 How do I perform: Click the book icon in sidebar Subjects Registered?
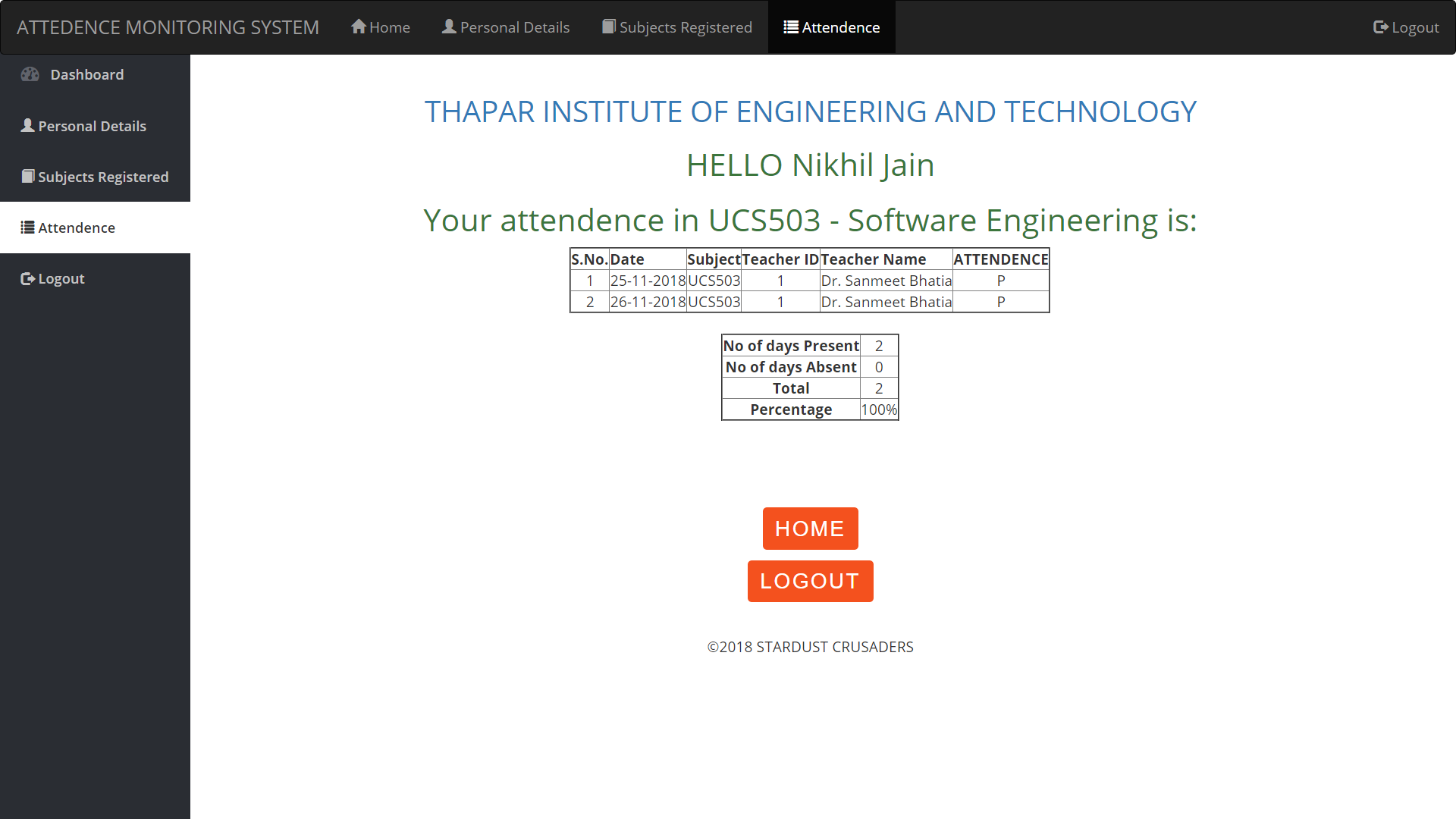(x=28, y=176)
